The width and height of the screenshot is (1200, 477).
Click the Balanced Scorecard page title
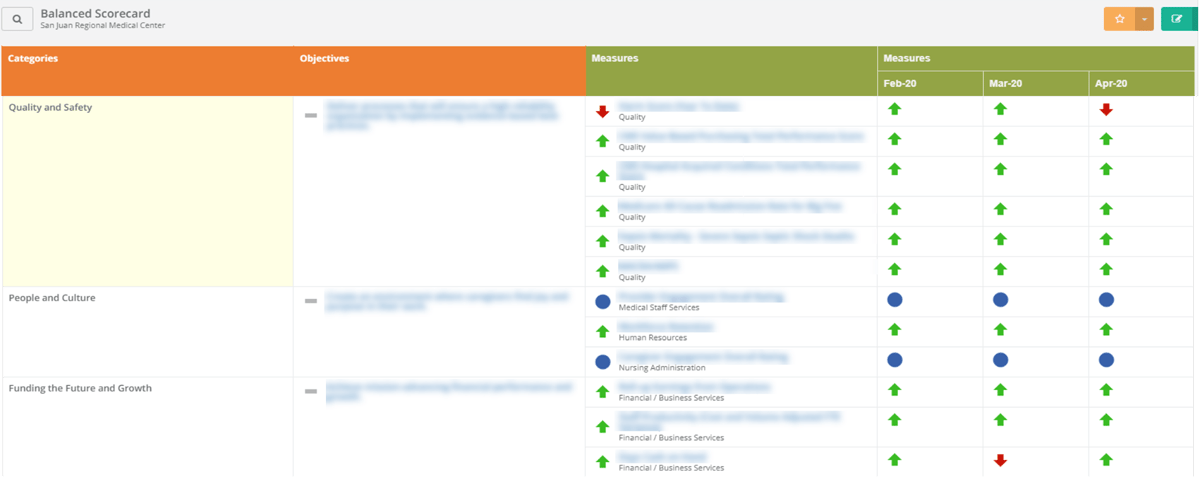point(95,13)
